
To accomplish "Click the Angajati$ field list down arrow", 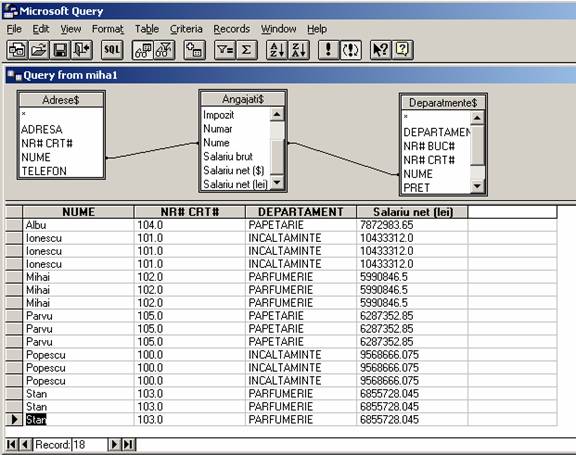I will point(277,182).
